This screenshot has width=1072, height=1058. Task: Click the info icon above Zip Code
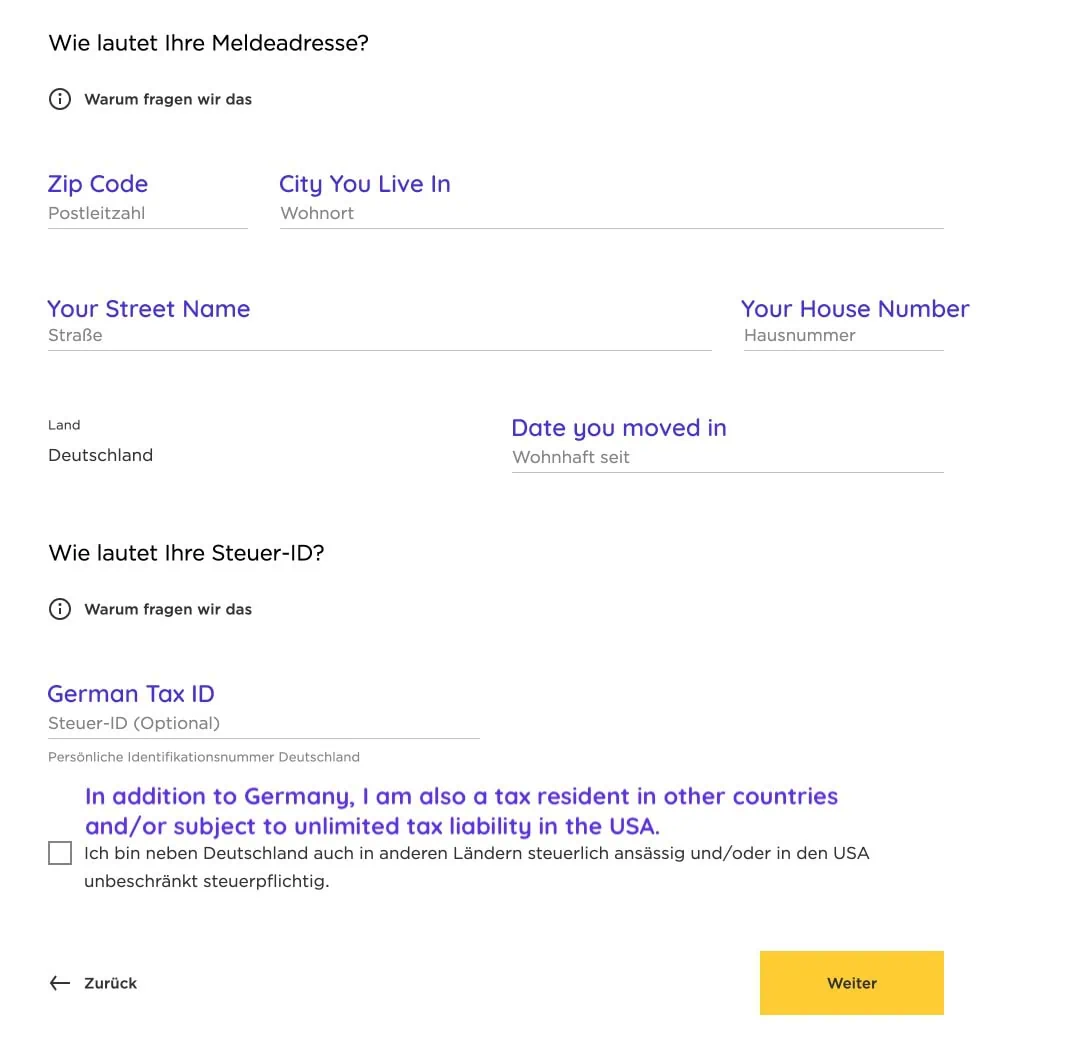[x=60, y=99]
